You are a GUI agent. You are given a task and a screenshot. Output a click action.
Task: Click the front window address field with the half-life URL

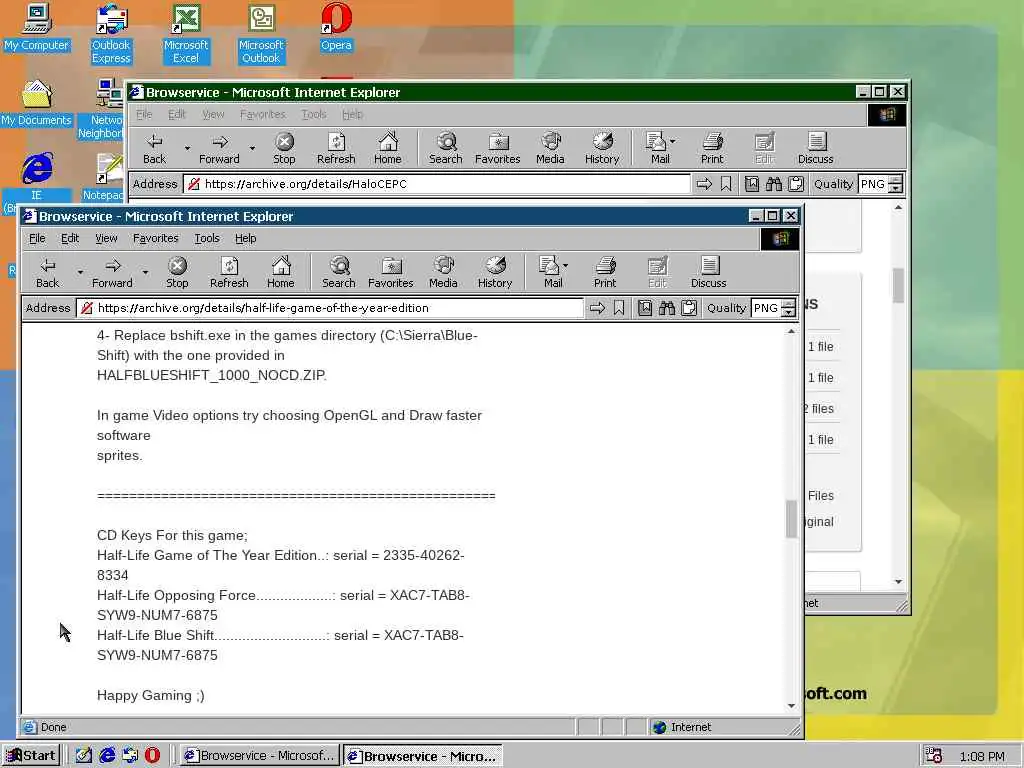[x=330, y=308]
